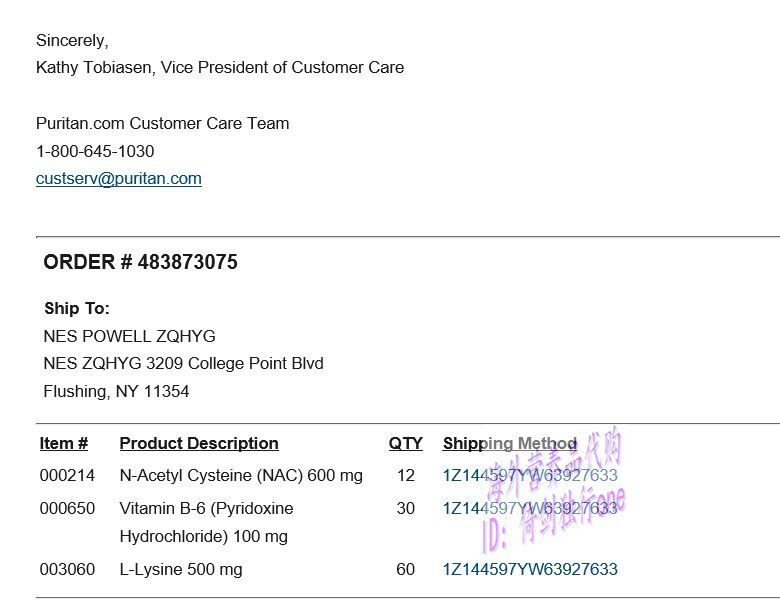Select item number 000214
Viewport: 780px width, 615px height.
pyautogui.click(x=67, y=476)
